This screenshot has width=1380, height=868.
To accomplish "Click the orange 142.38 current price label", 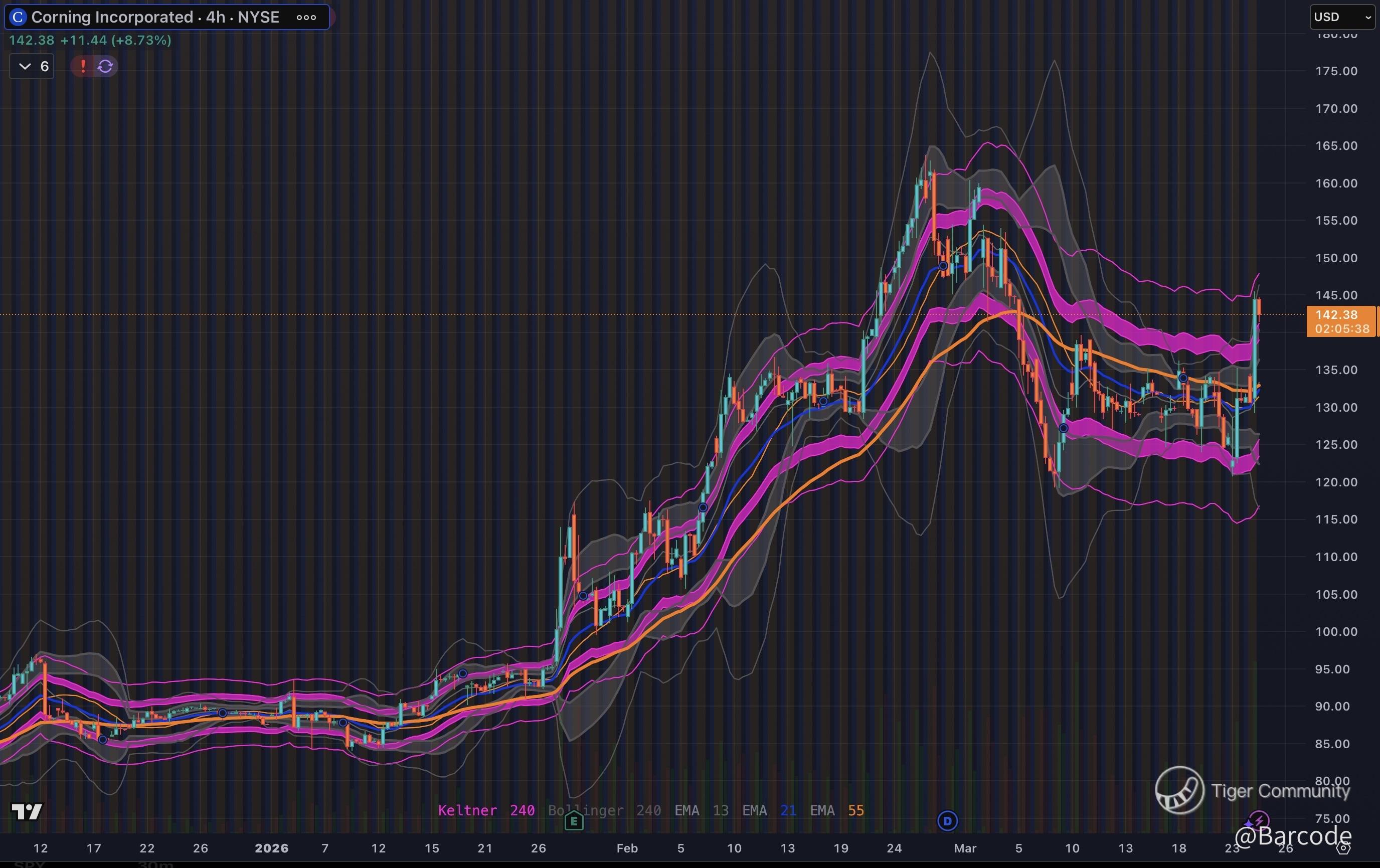I will point(1336,314).
